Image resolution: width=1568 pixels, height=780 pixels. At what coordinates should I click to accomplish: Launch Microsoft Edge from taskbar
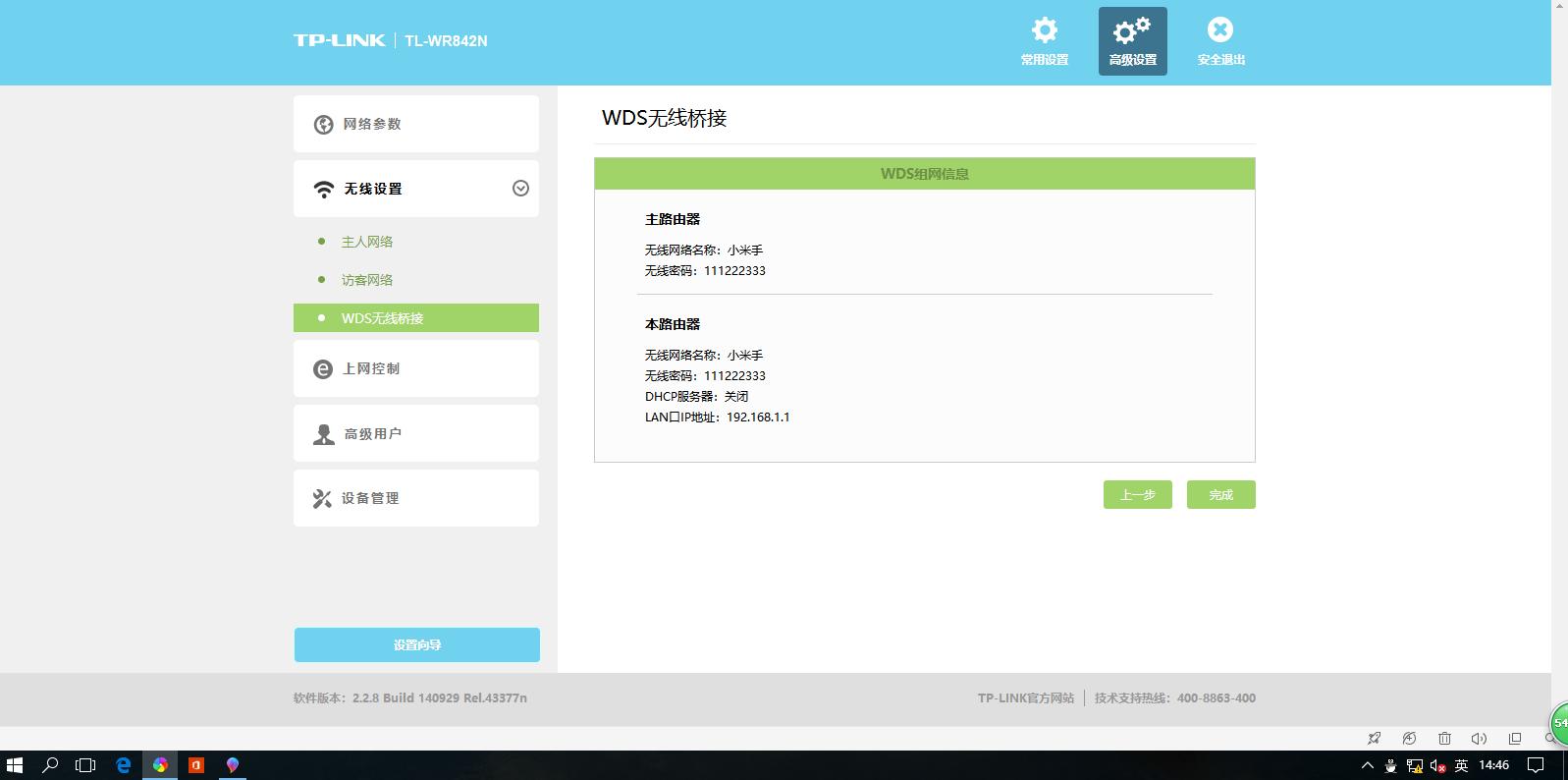(x=124, y=765)
